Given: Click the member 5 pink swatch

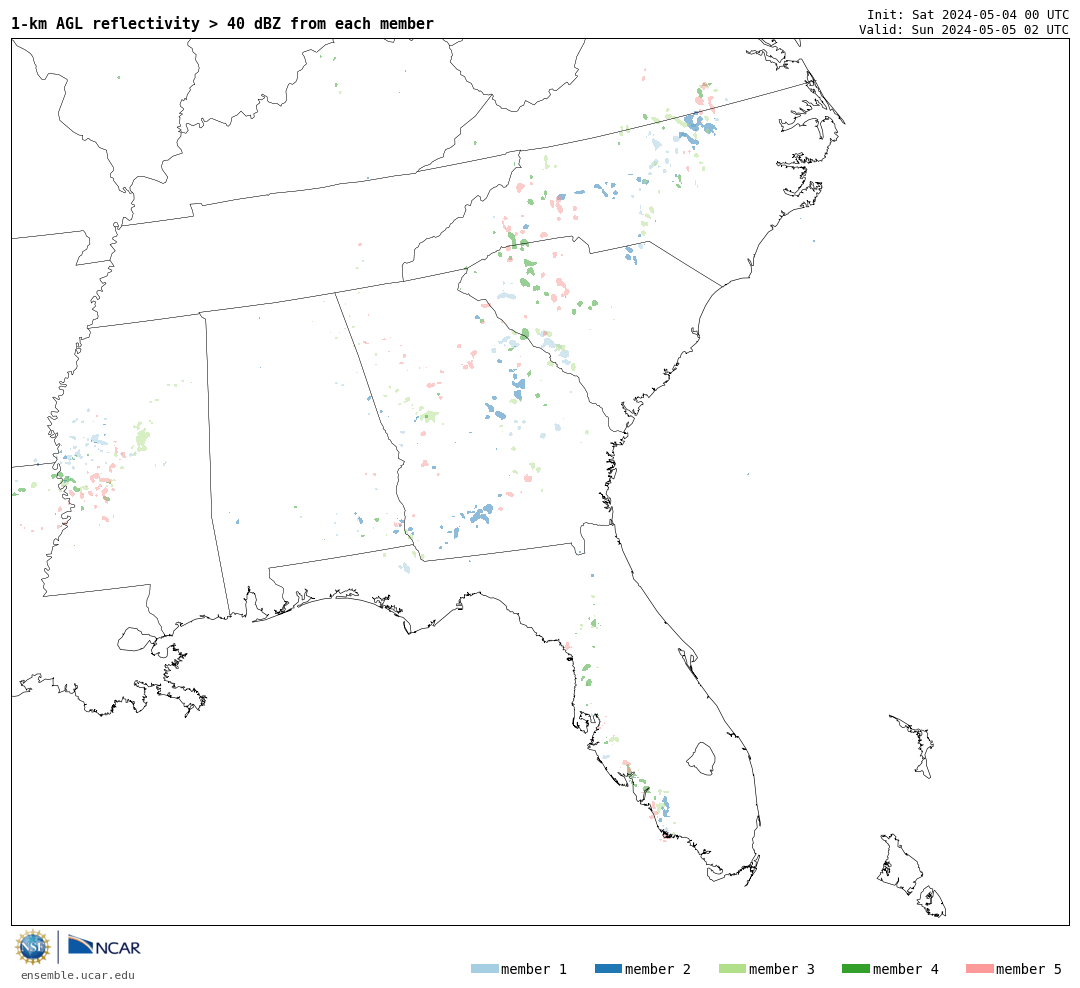Looking at the screenshot, I should tap(979, 969).
